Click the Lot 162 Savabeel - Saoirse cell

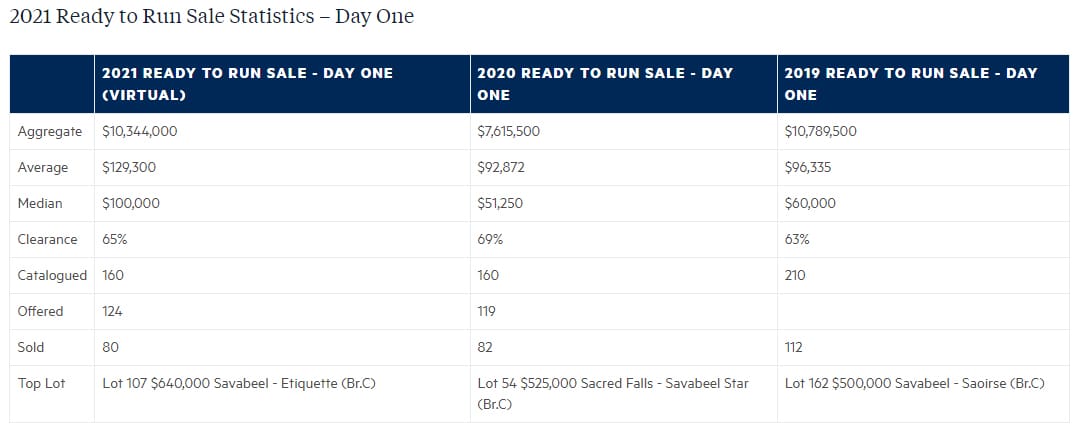coord(915,383)
